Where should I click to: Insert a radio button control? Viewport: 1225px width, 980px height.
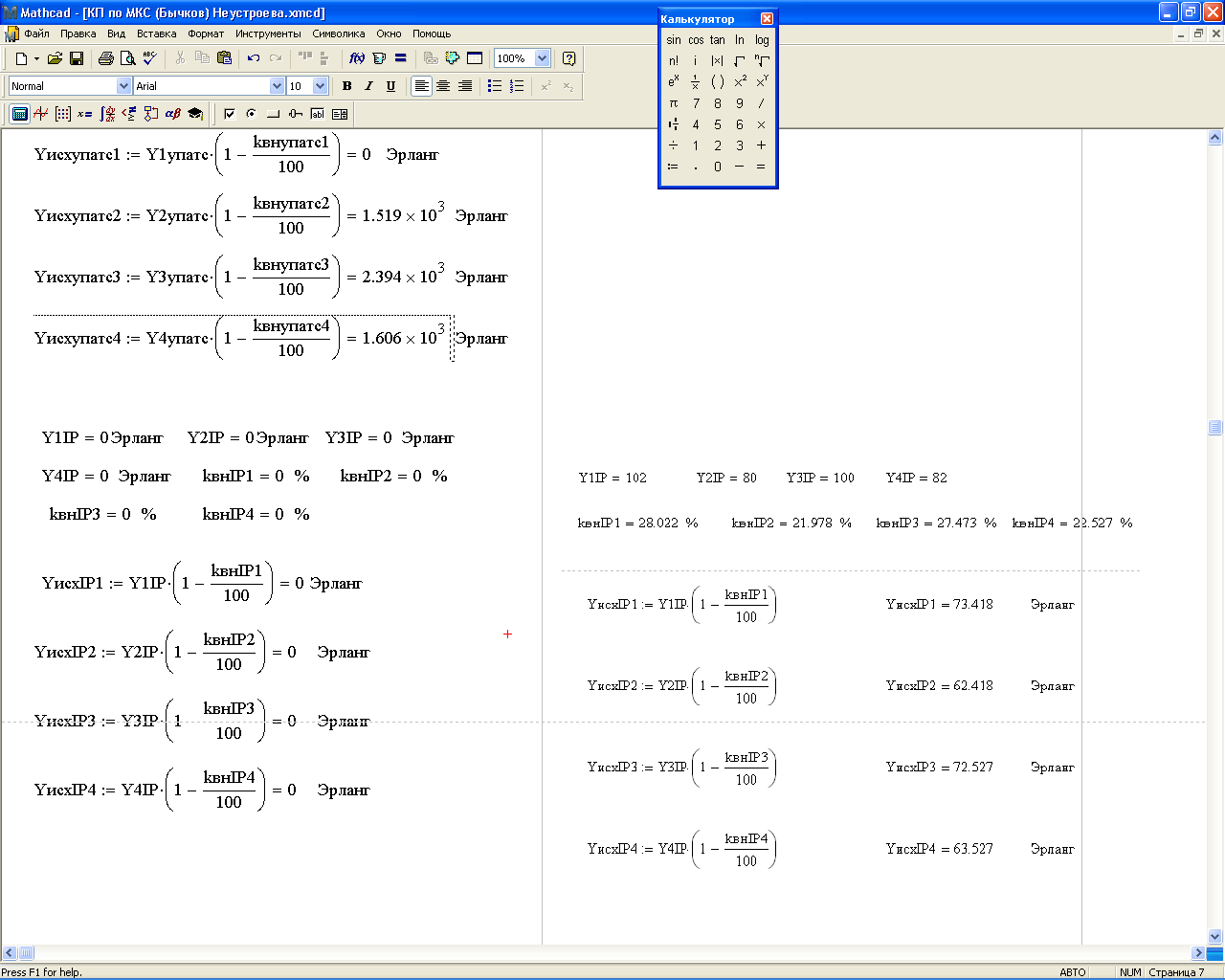252,114
